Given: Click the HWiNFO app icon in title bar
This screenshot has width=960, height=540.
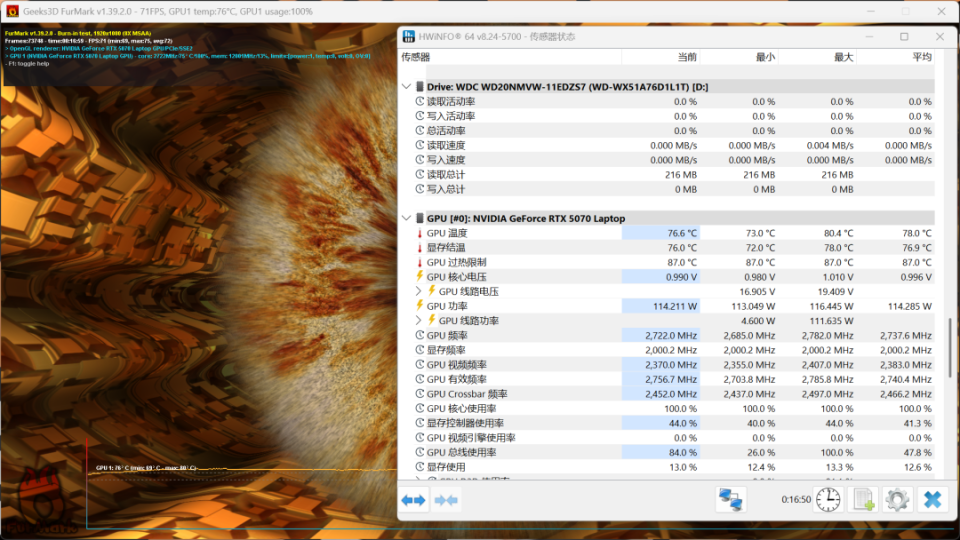Looking at the screenshot, I should click(x=408, y=37).
